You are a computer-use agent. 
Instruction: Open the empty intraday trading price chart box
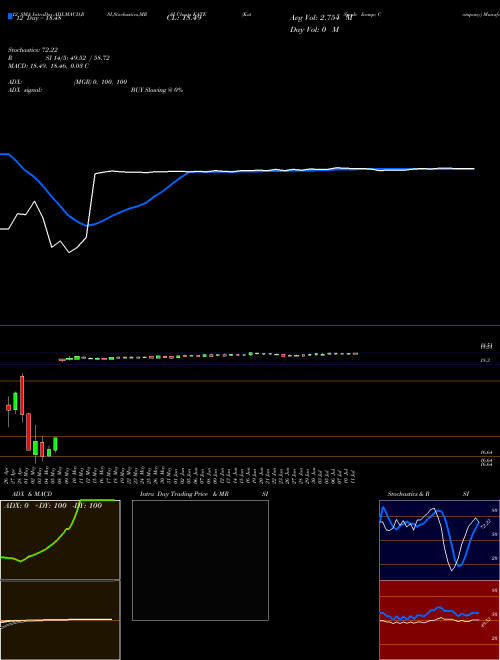(200, 560)
